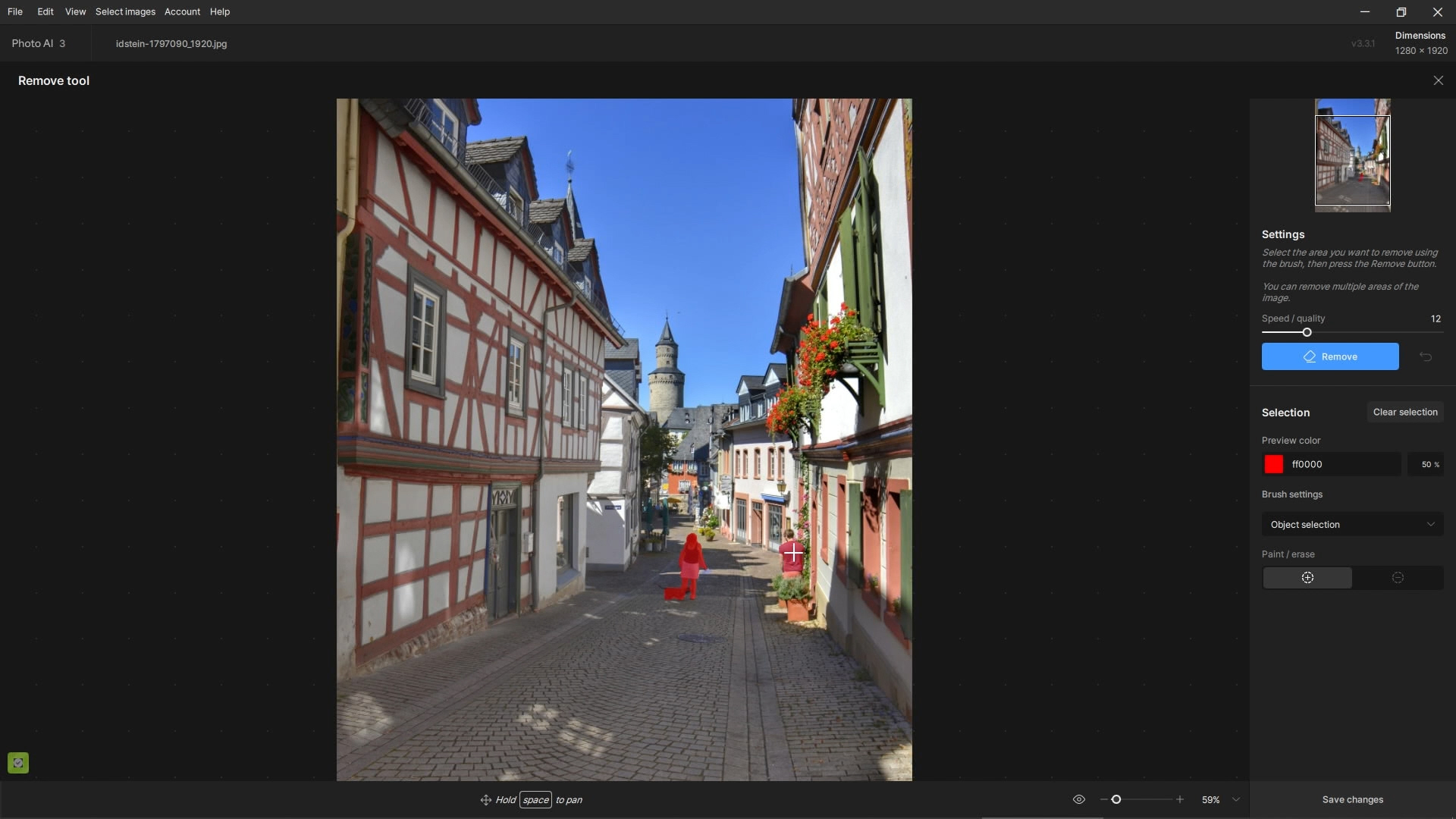Image resolution: width=1456 pixels, height=819 pixels.
Task: Open the Account menu
Action: (x=182, y=11)
